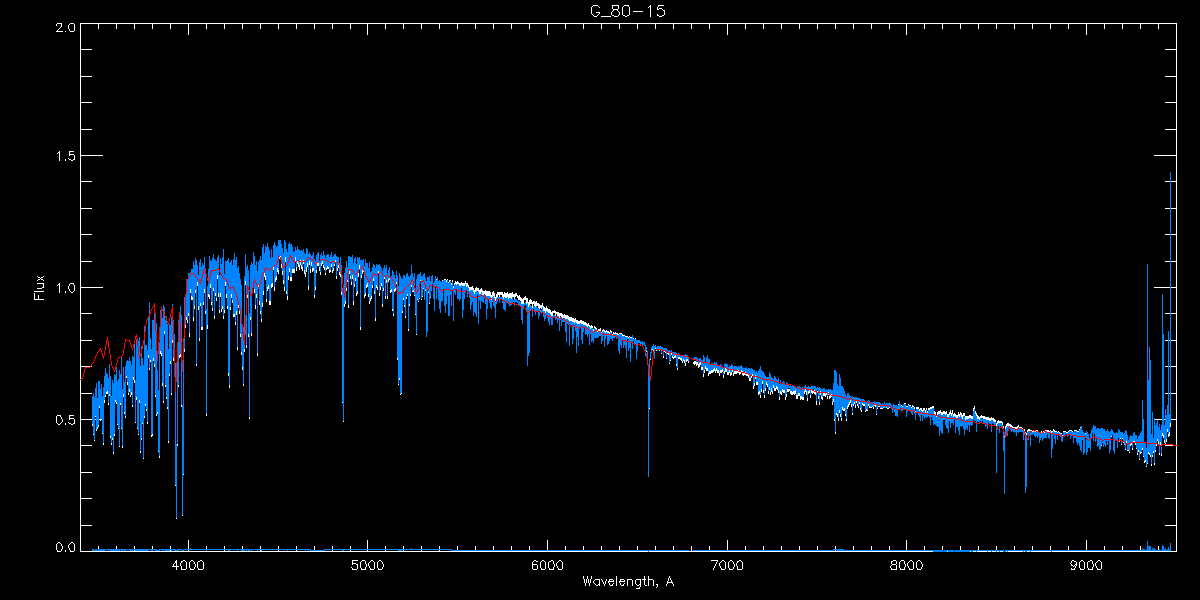Select the 4000 wavelength tick label

[188, 564]
